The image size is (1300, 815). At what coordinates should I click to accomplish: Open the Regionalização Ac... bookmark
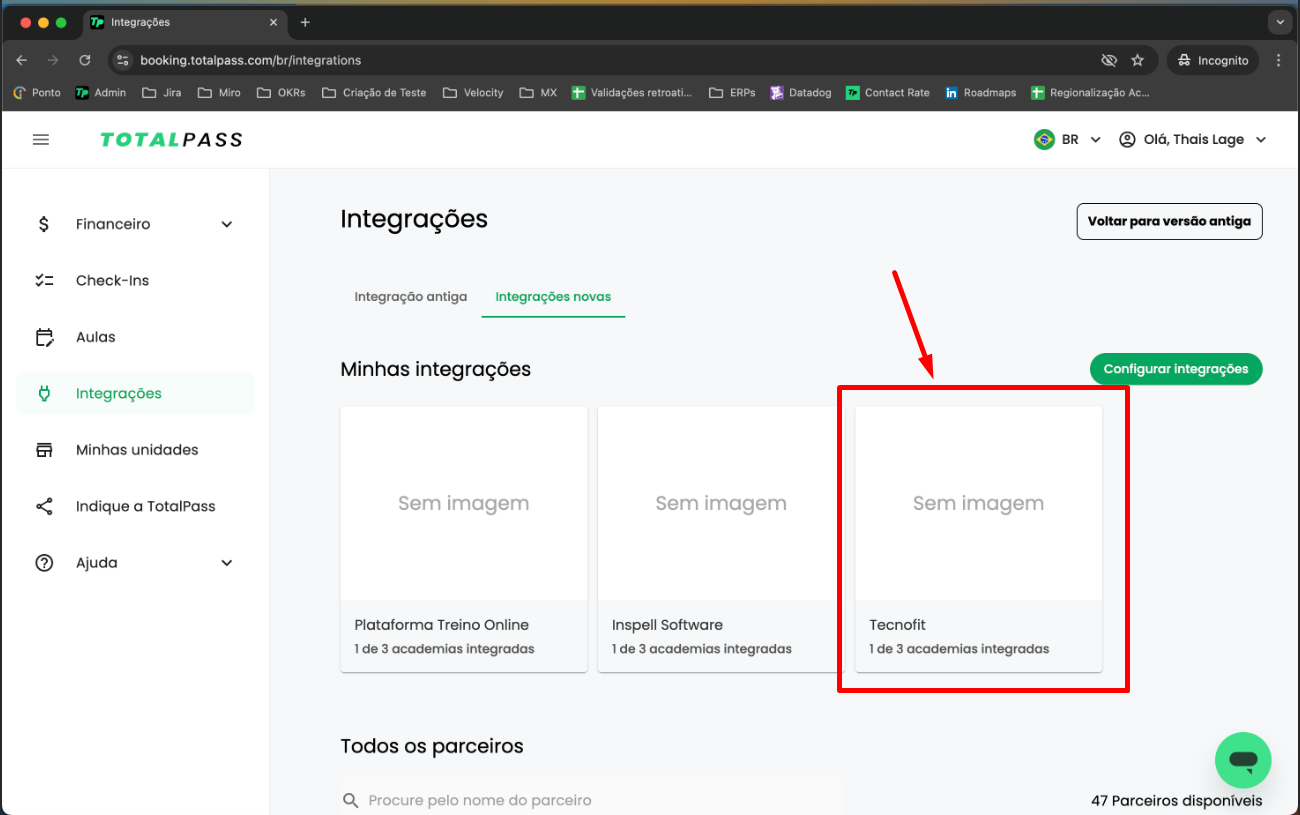(1090, 92)
